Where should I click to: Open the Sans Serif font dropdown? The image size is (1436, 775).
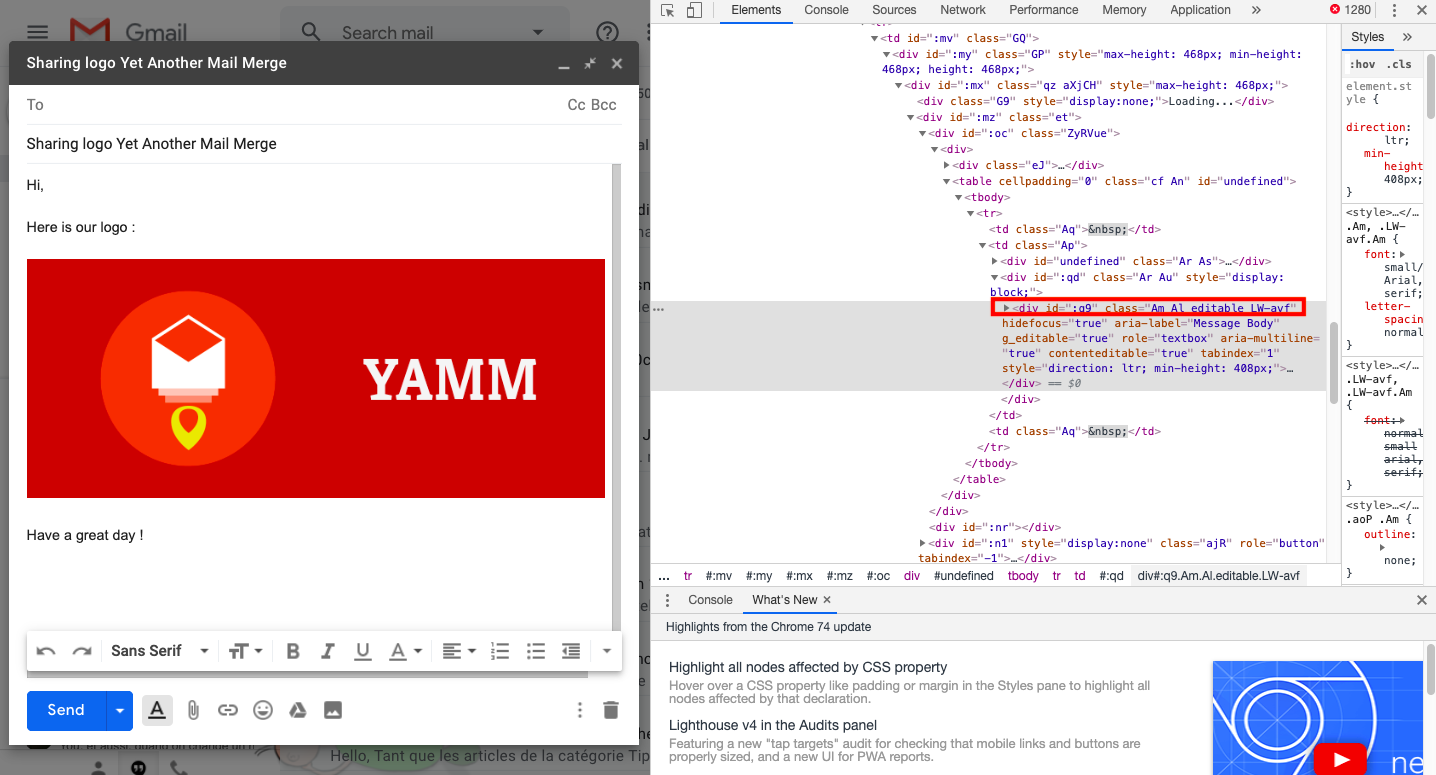click(160, 650)
